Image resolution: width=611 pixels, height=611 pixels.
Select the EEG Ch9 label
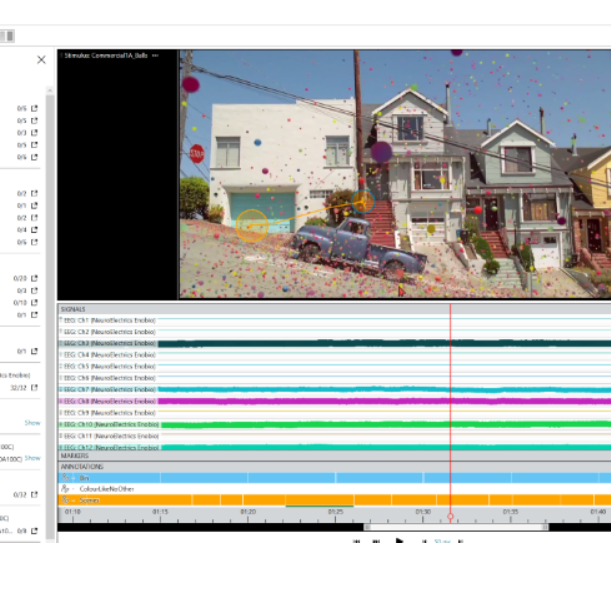109,413
